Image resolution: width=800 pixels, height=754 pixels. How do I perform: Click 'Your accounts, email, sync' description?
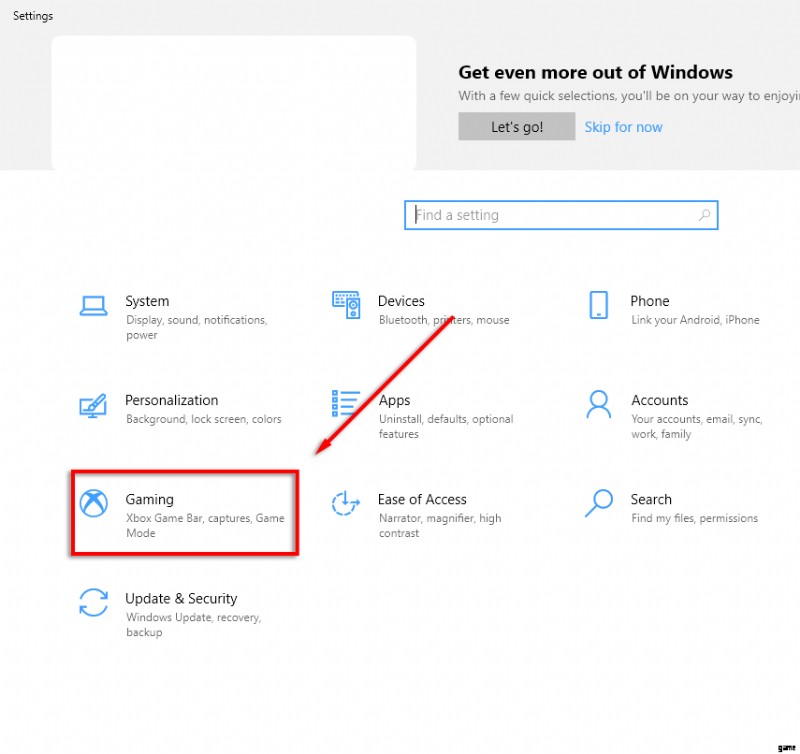point(696,426)
